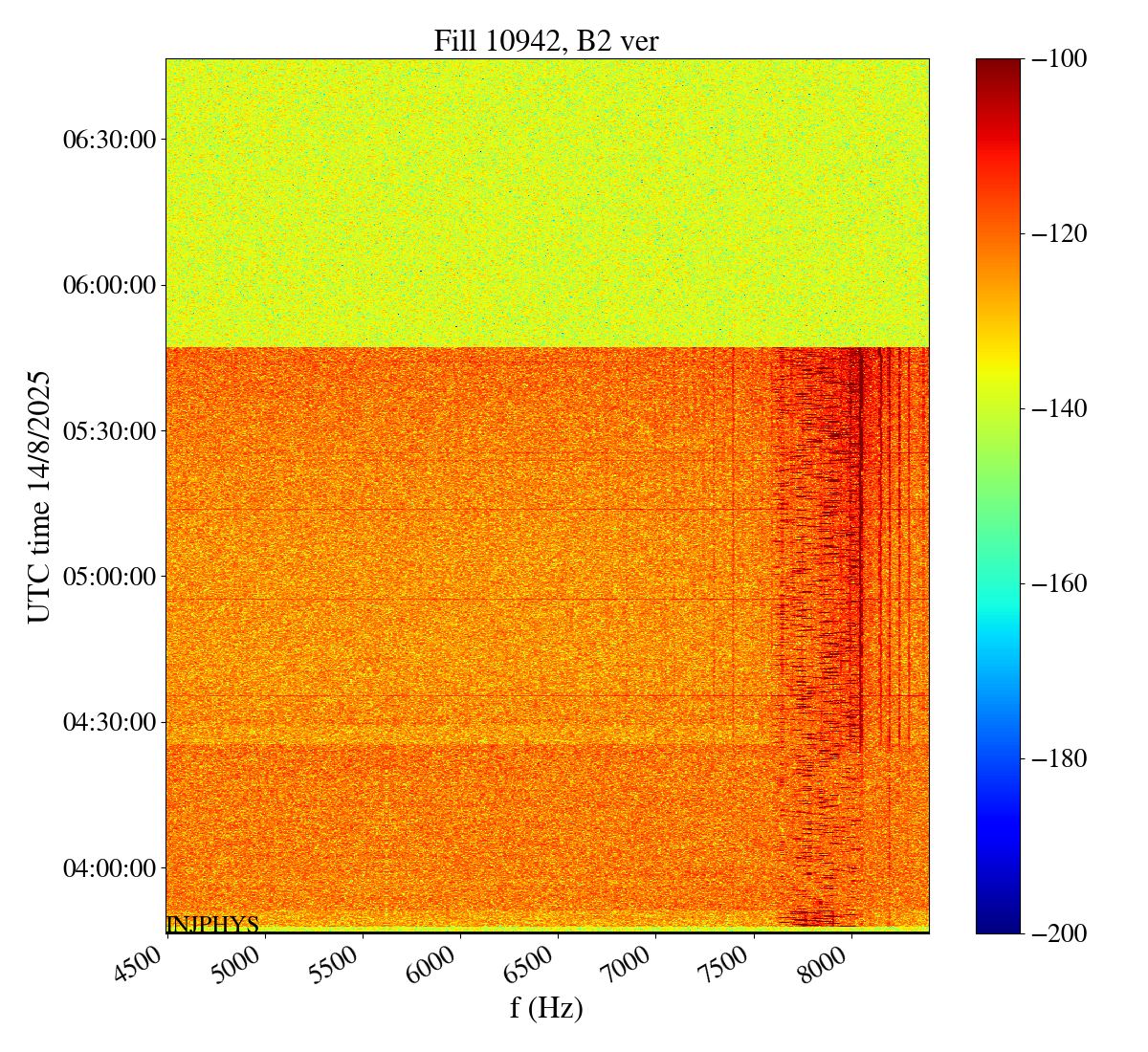The image size is (1148, 1052).
Task: Select the 04:30:00 time tick label
Action: click(109, 722)
